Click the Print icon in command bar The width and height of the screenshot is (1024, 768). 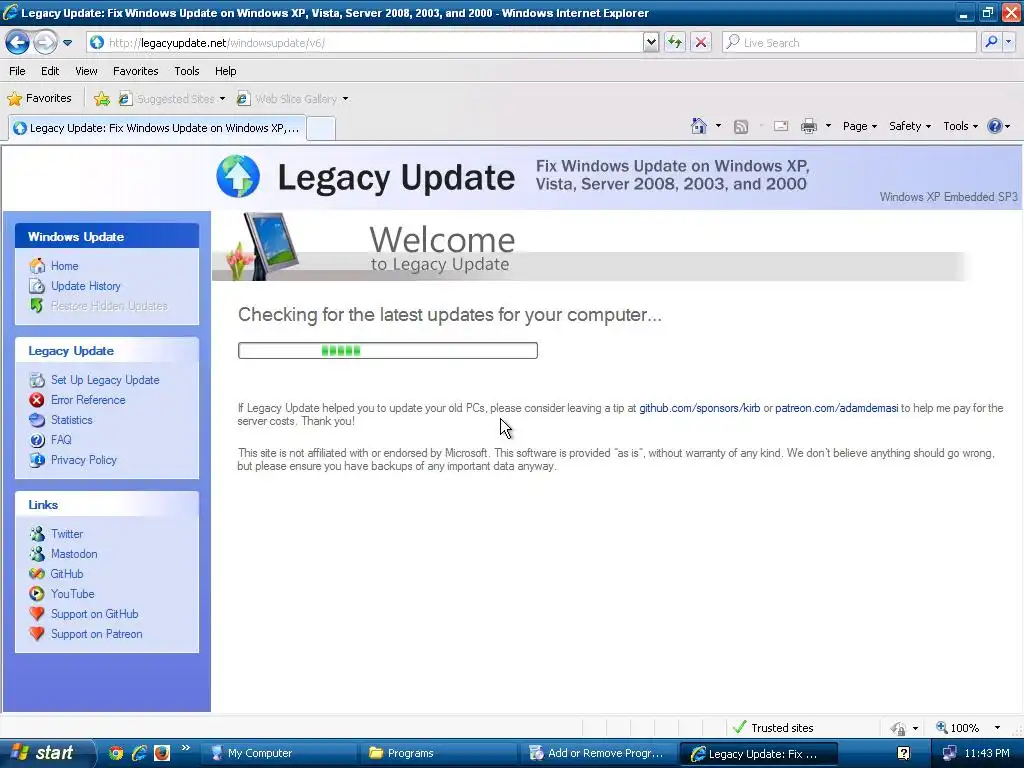[x=808, y=126]
